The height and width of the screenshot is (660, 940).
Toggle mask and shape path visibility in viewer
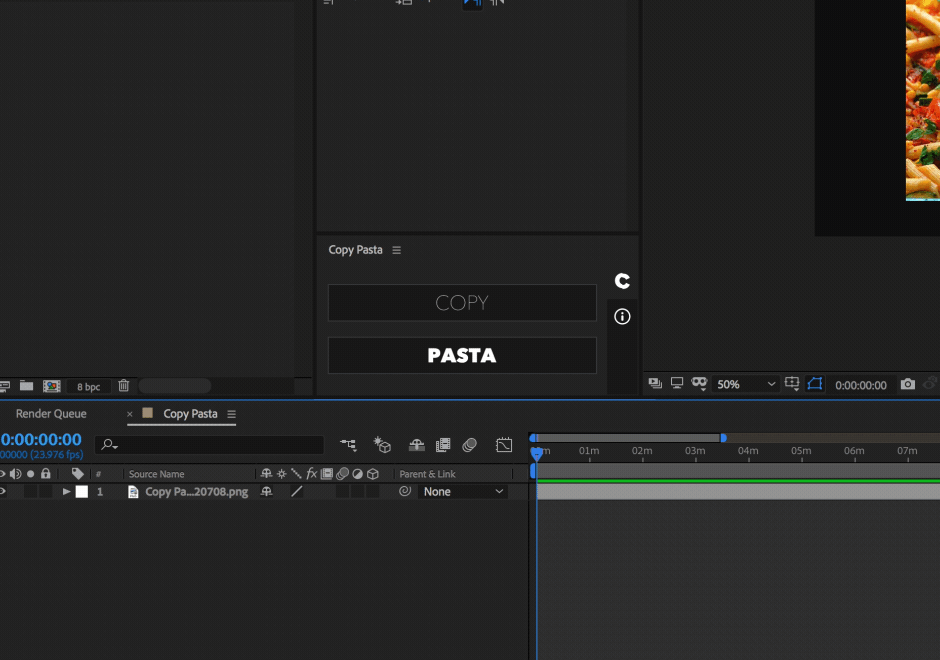click(x=815, y=384)
